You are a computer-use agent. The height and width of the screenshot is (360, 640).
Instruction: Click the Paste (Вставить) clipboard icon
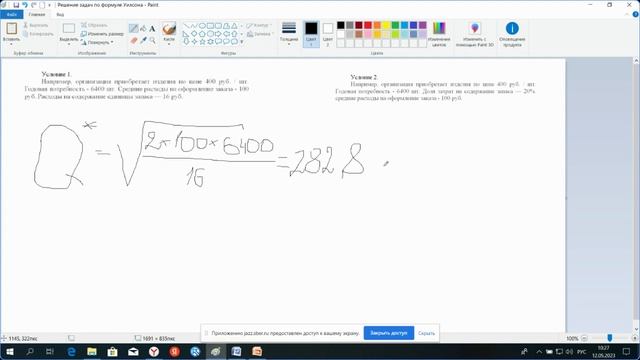pos(11,29)
